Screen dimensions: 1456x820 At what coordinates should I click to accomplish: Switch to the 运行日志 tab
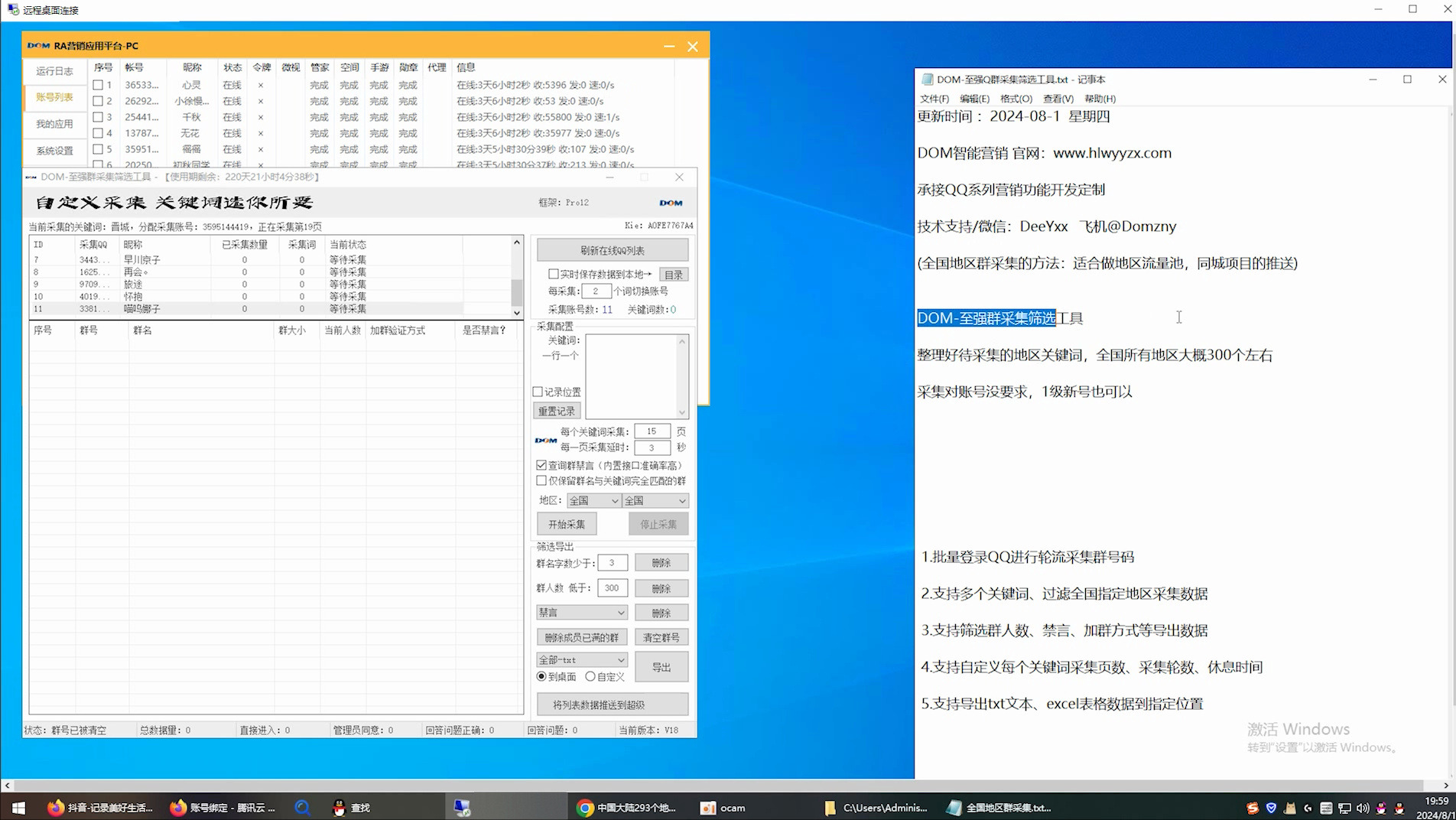click(x=55, y=71)
